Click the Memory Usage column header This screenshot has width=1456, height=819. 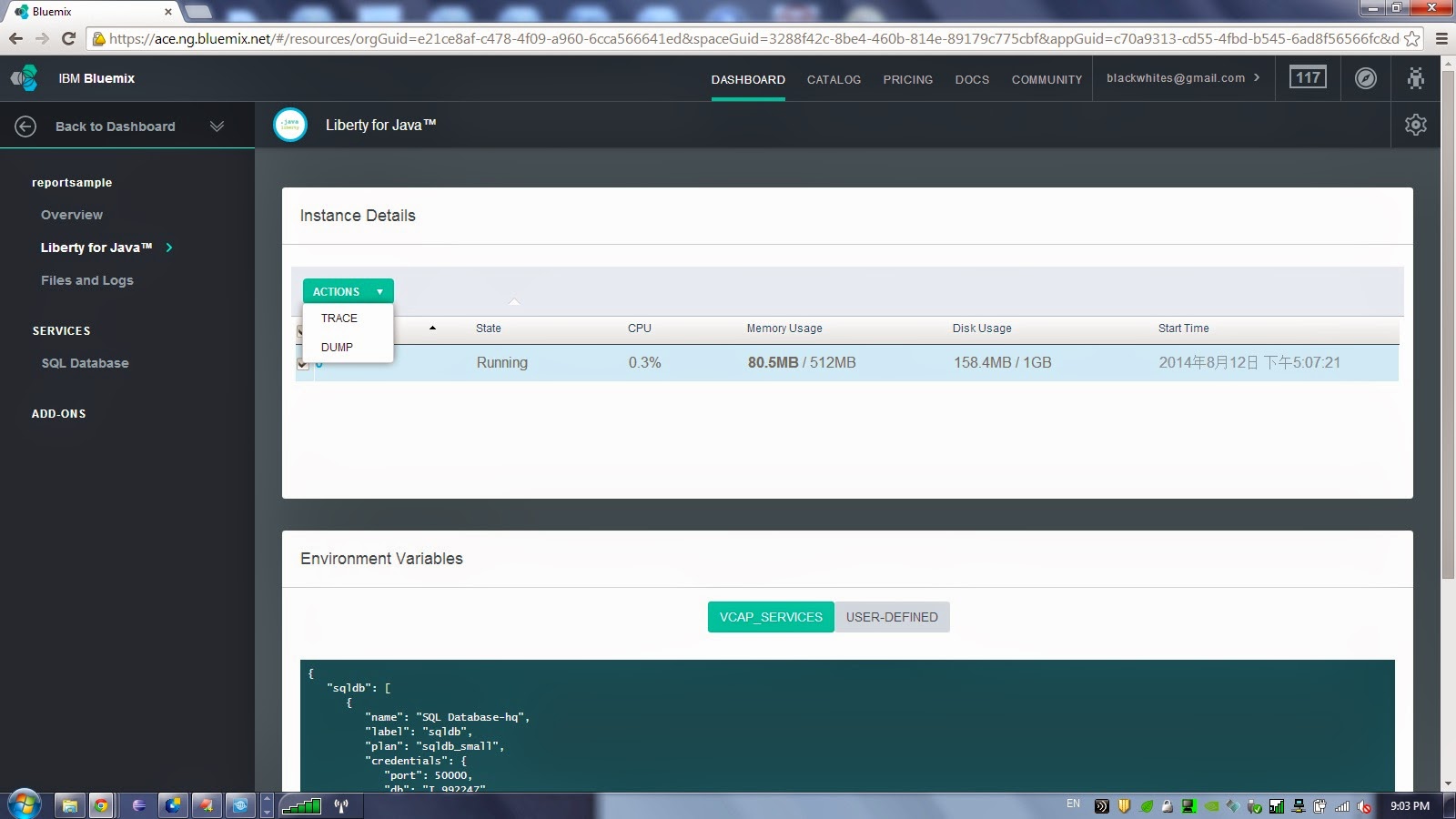784,329
